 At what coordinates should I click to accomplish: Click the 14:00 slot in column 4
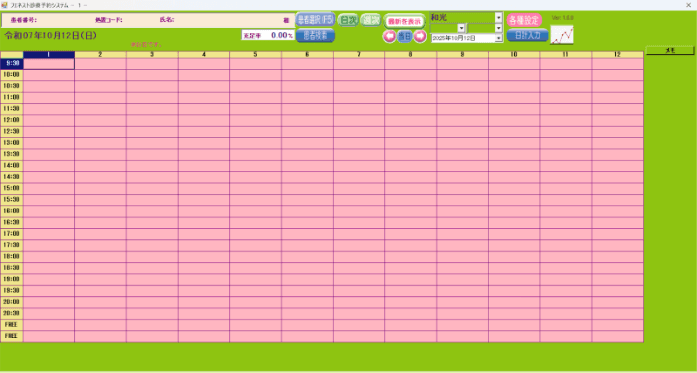coord(204,166)
